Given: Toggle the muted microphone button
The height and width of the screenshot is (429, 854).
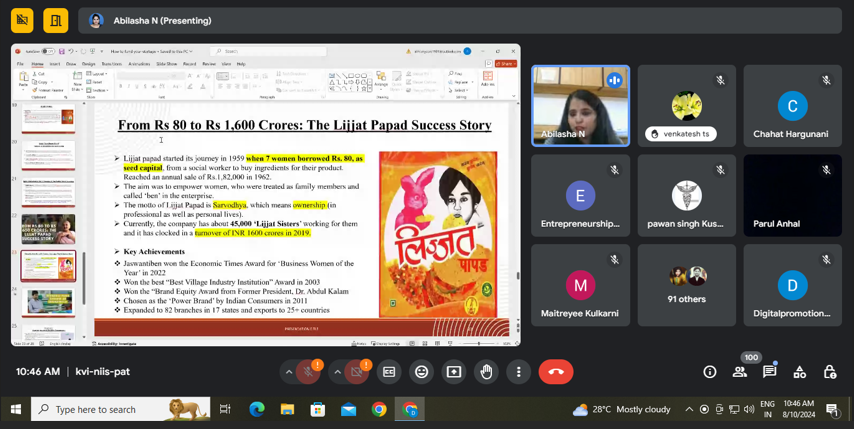Looking at the screenshot, I should tap(308, 372).
